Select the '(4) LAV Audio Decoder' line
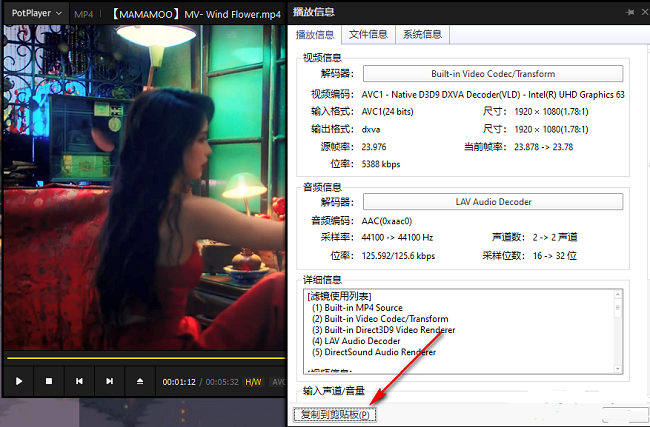650x427 pixels. click(x=356, y=341)
